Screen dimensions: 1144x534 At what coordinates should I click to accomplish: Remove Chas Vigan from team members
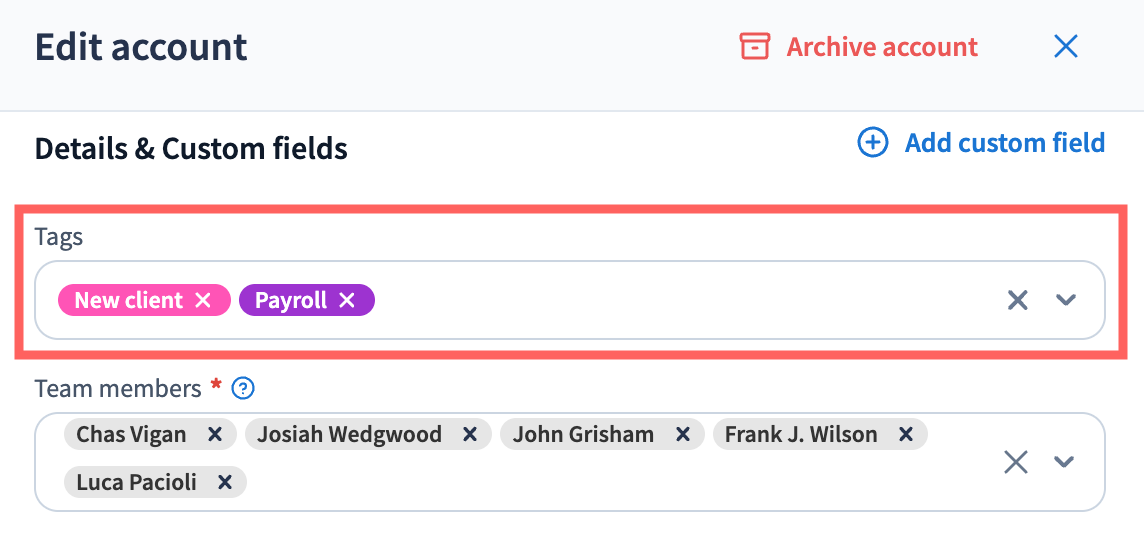pyautogui.click(x=214, y=434)
